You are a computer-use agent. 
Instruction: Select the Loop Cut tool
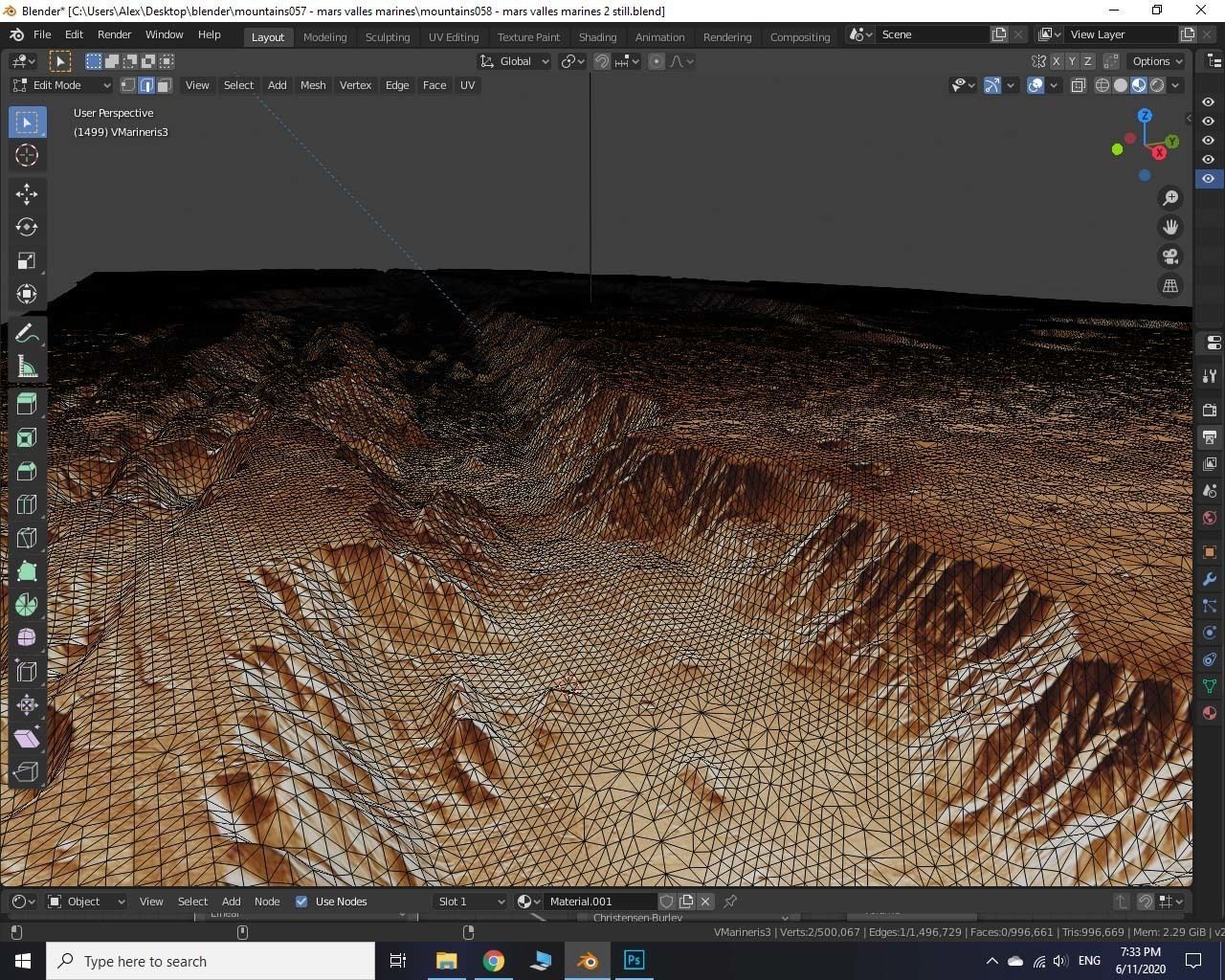point(27,504)
